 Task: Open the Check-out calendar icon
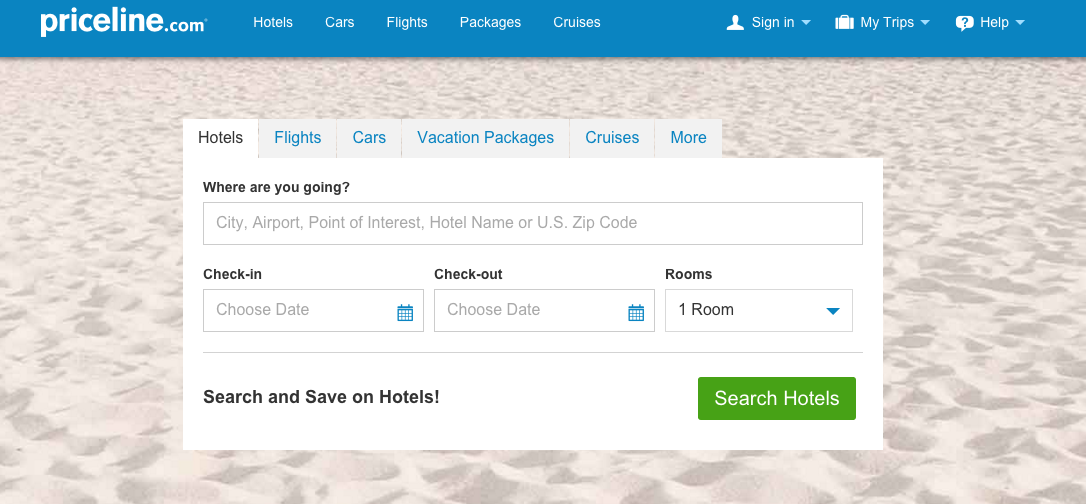(636, 312)
